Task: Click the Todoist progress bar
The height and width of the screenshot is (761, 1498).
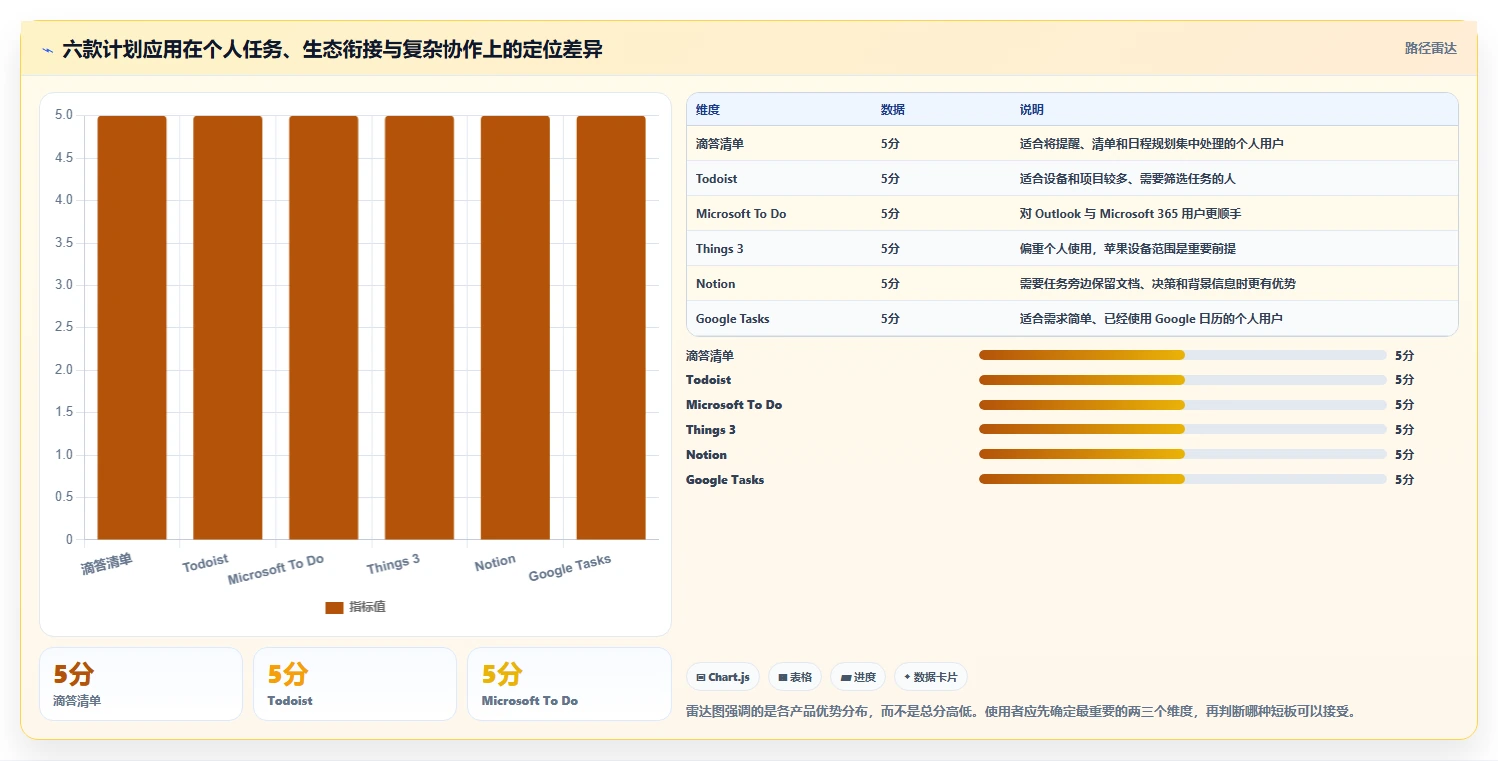Action: (x=1183, y=380)
